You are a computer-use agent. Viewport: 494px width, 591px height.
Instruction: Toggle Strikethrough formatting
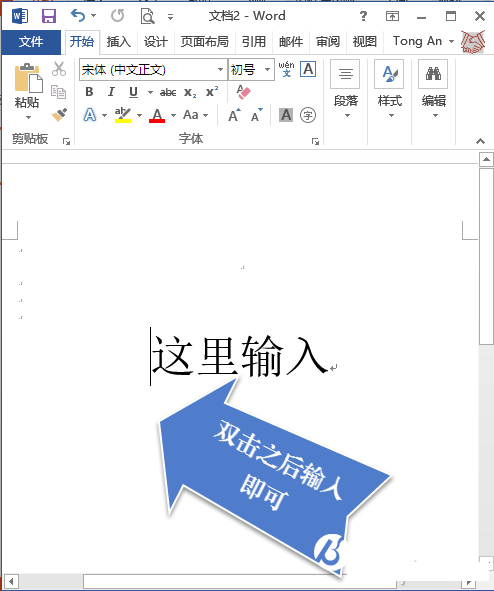(x=168, y=92)
